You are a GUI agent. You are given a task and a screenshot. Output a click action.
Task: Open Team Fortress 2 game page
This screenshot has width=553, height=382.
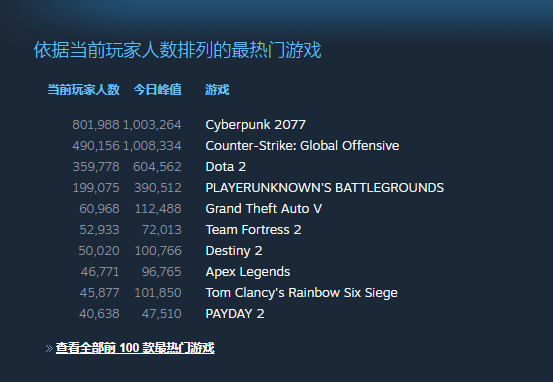[253, 230]
